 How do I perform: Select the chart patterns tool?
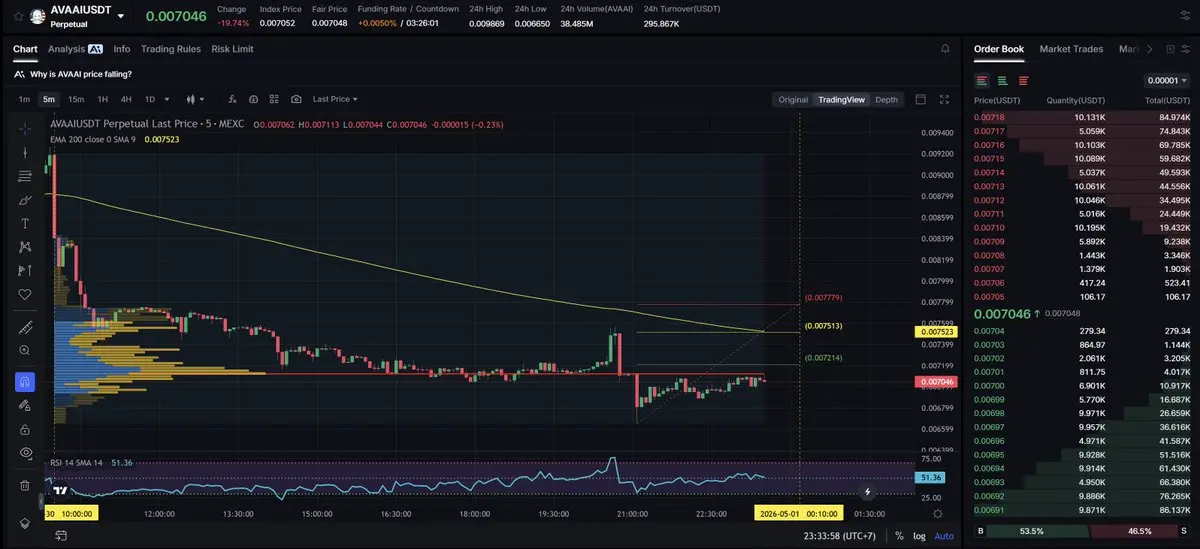25,247
